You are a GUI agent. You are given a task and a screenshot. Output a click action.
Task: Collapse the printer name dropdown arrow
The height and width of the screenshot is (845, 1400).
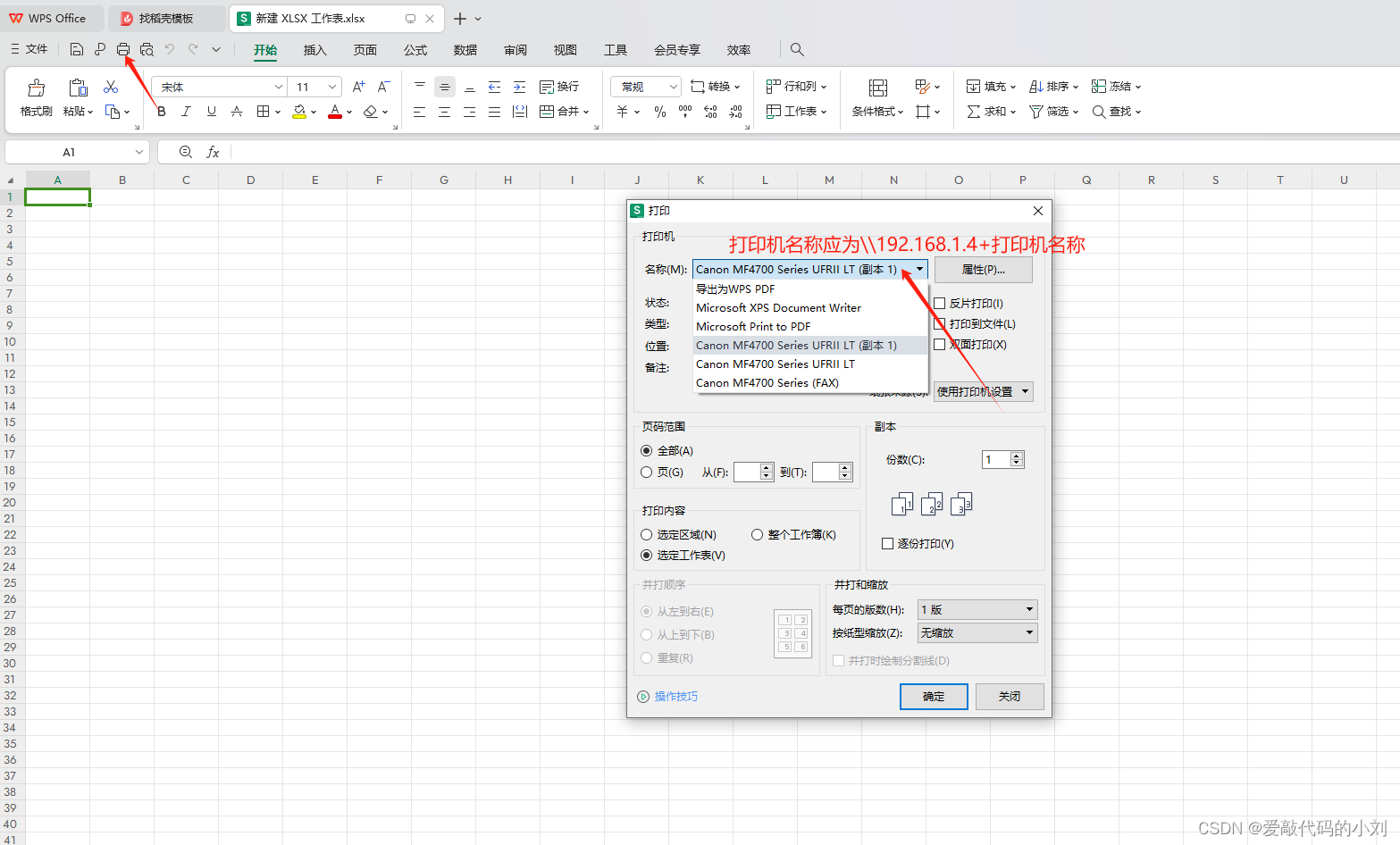pos(919,269)
